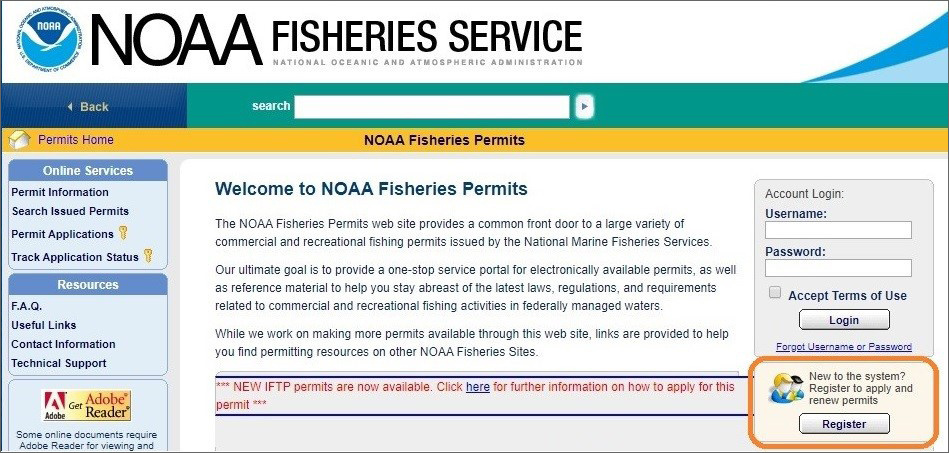The height and width of the screenshot is (453, 949).
Task: Click the key icon beside Track Application Status
Action: [x=147, y=256]
